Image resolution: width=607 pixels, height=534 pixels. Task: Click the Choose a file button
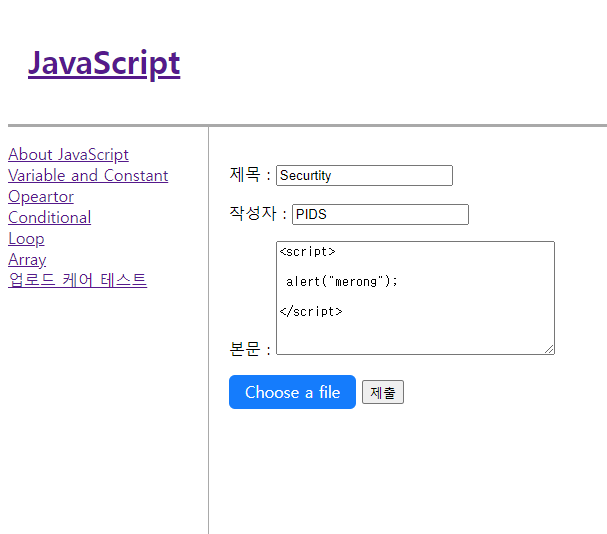coord(292,392)
